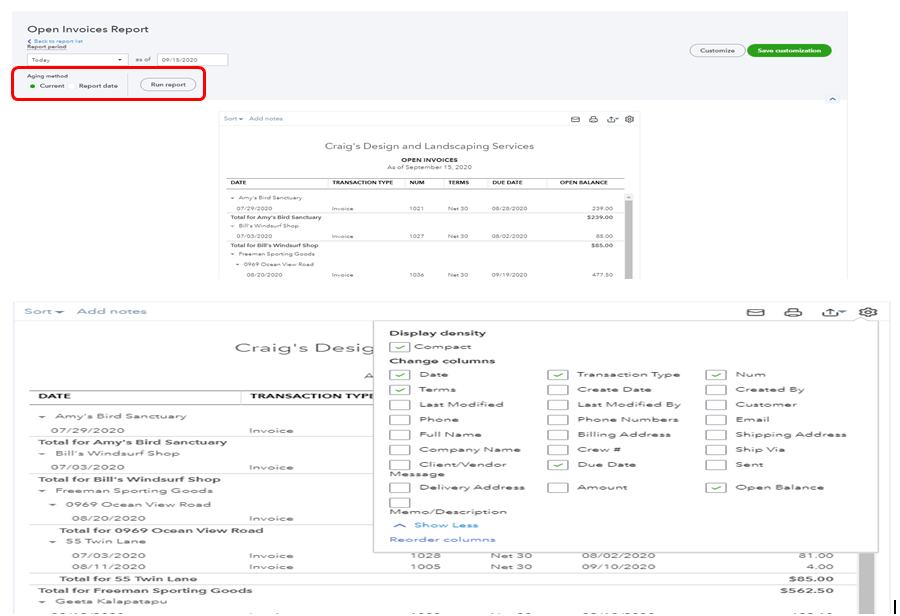Click the Reorder columns link

click(442, 540)
